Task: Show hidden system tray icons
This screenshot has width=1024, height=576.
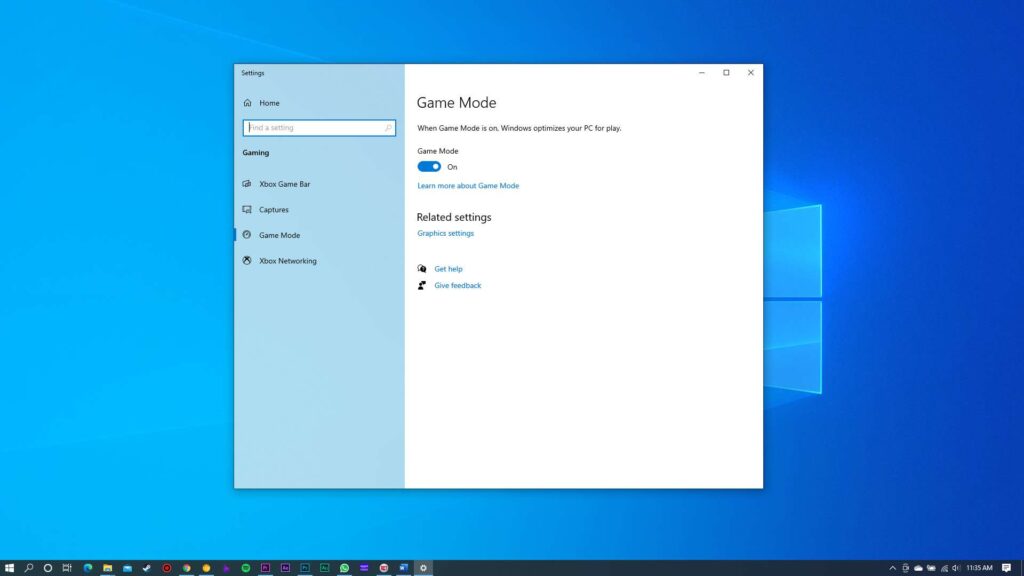Action: pyautogui.click(x=893, y=568)
